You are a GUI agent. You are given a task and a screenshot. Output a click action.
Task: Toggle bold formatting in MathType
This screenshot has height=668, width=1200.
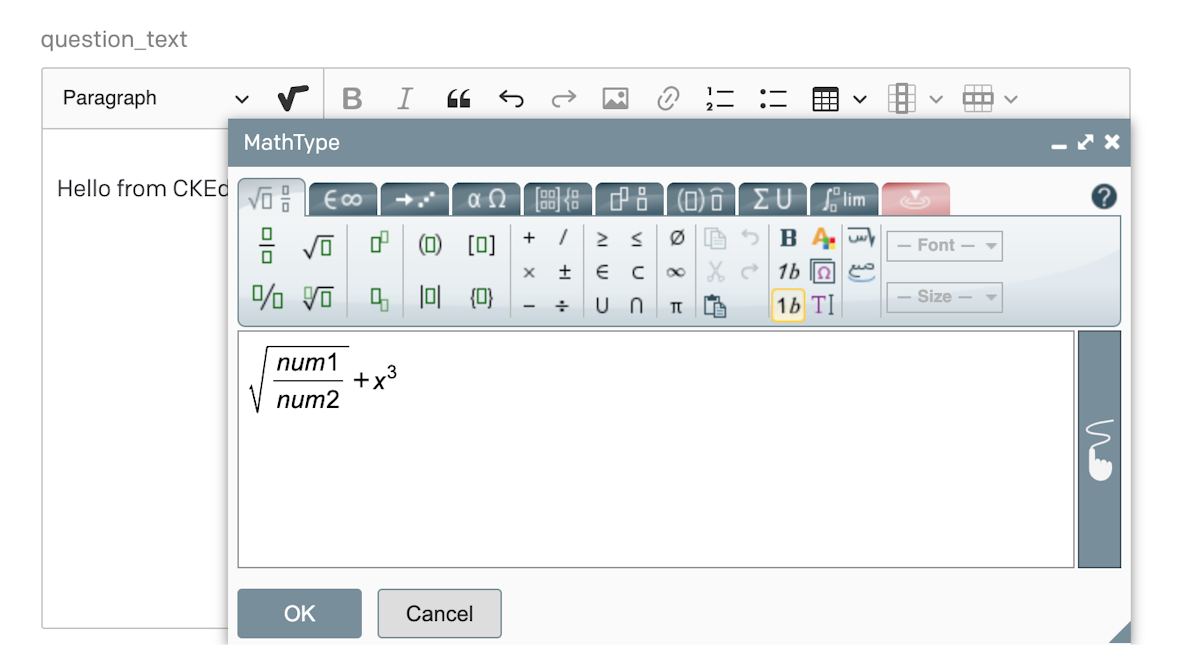pyautogui.click(x=787, y=238)
